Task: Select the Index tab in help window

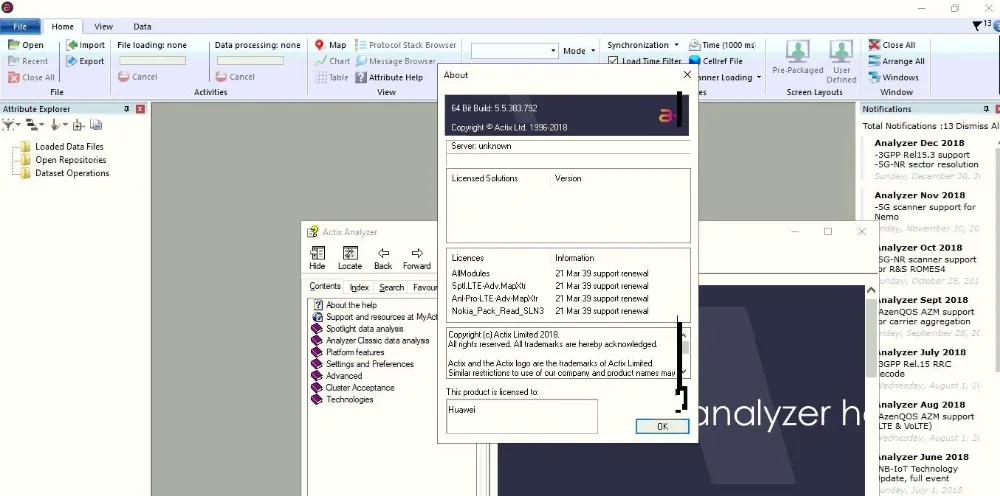Action: 359,288
